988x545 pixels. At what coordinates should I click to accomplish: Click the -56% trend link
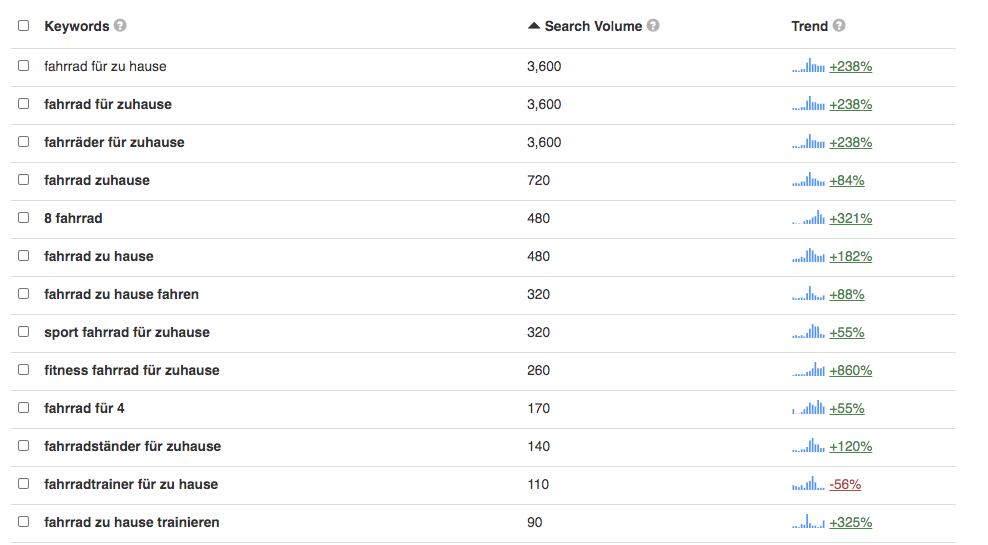point(845,485)
